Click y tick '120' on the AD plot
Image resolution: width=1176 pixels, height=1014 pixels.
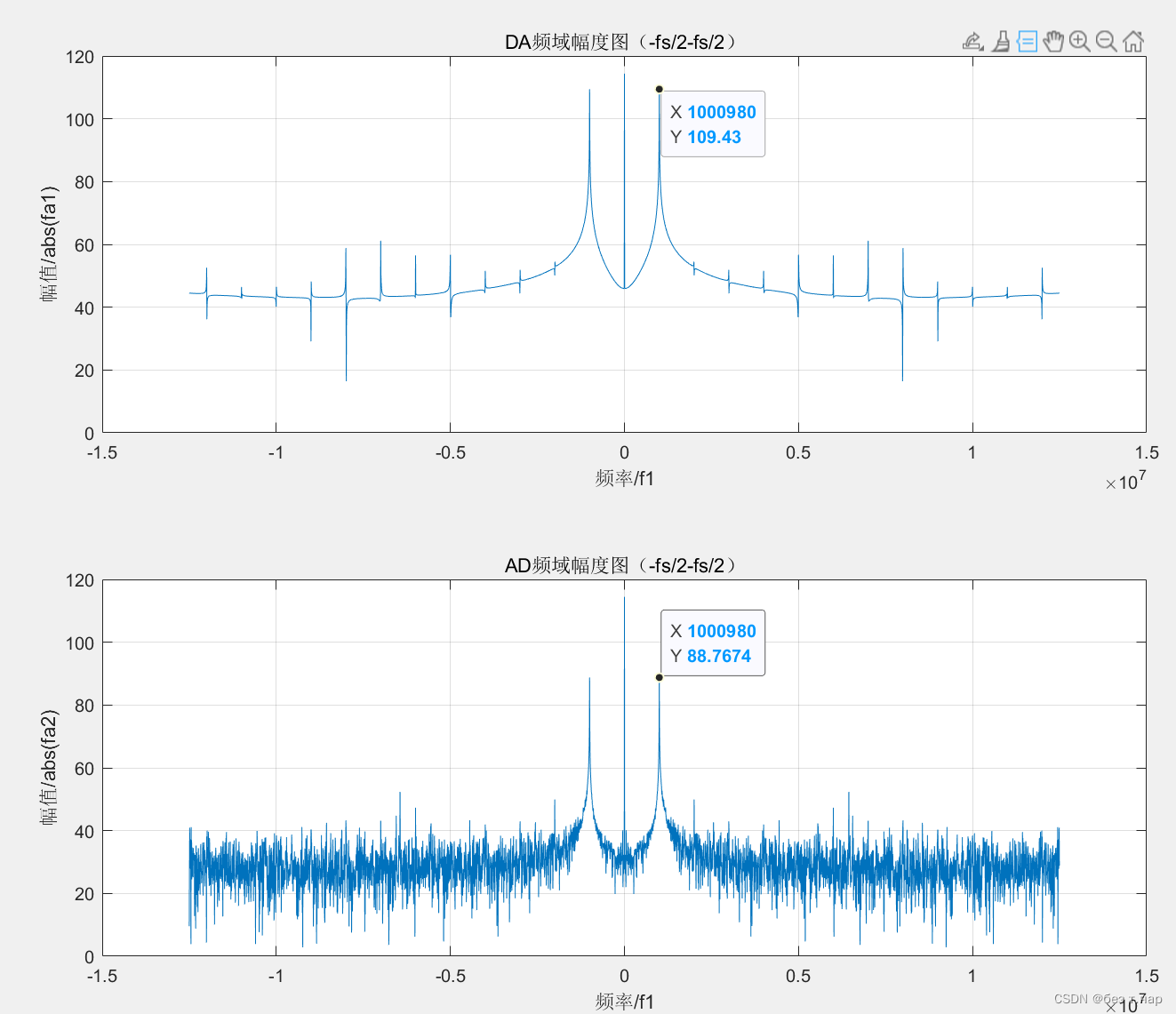point(80,580)
